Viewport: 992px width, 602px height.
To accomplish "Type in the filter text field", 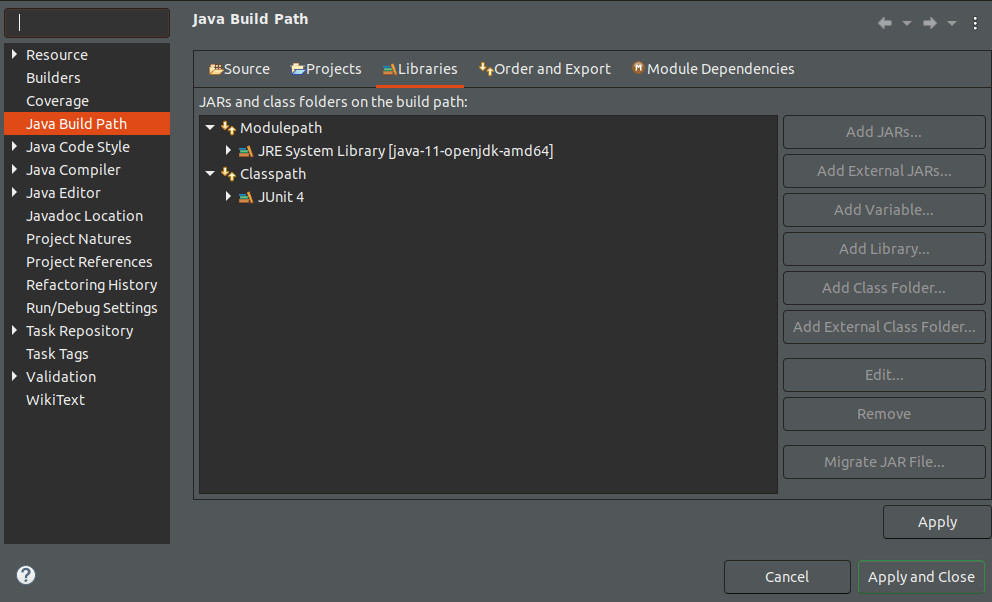I will click(86, 23).
